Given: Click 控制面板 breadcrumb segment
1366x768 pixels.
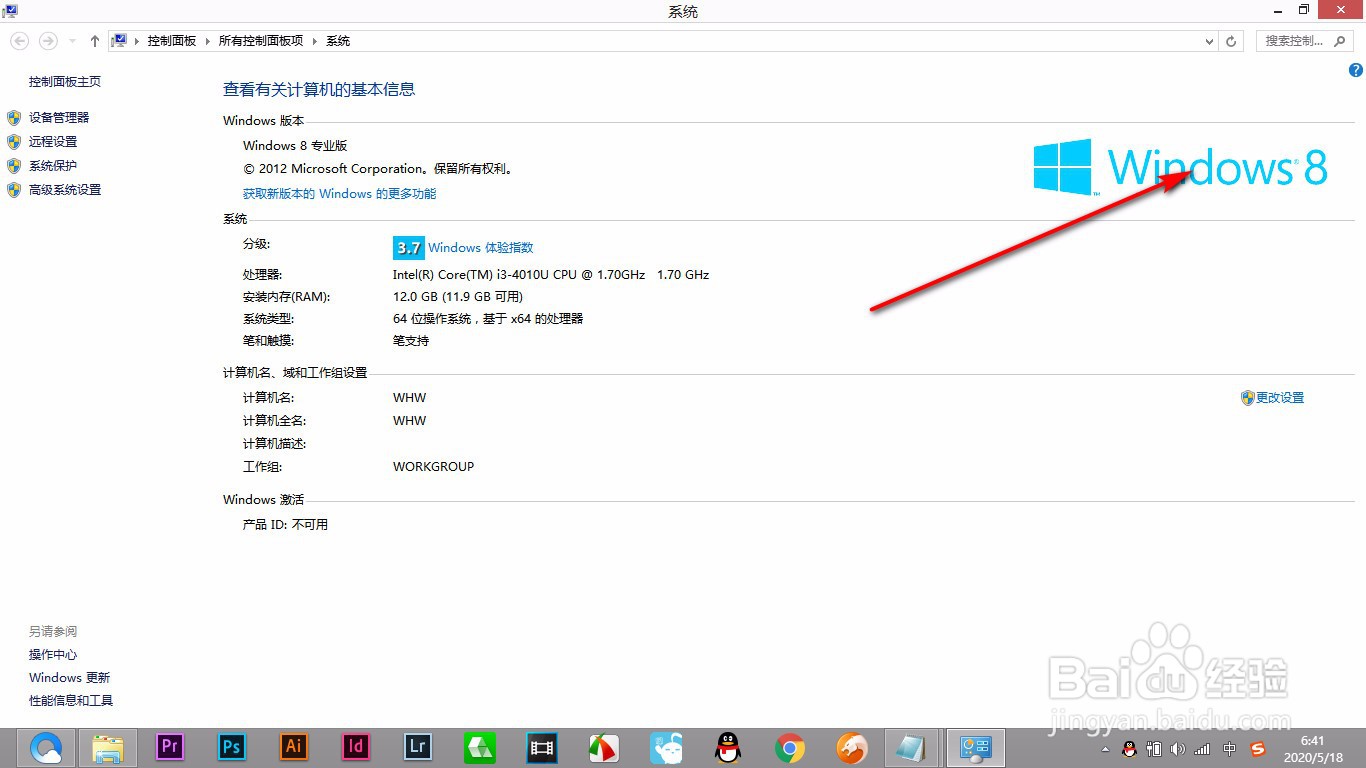Looking at the screenshot, I should click(172, 41).
